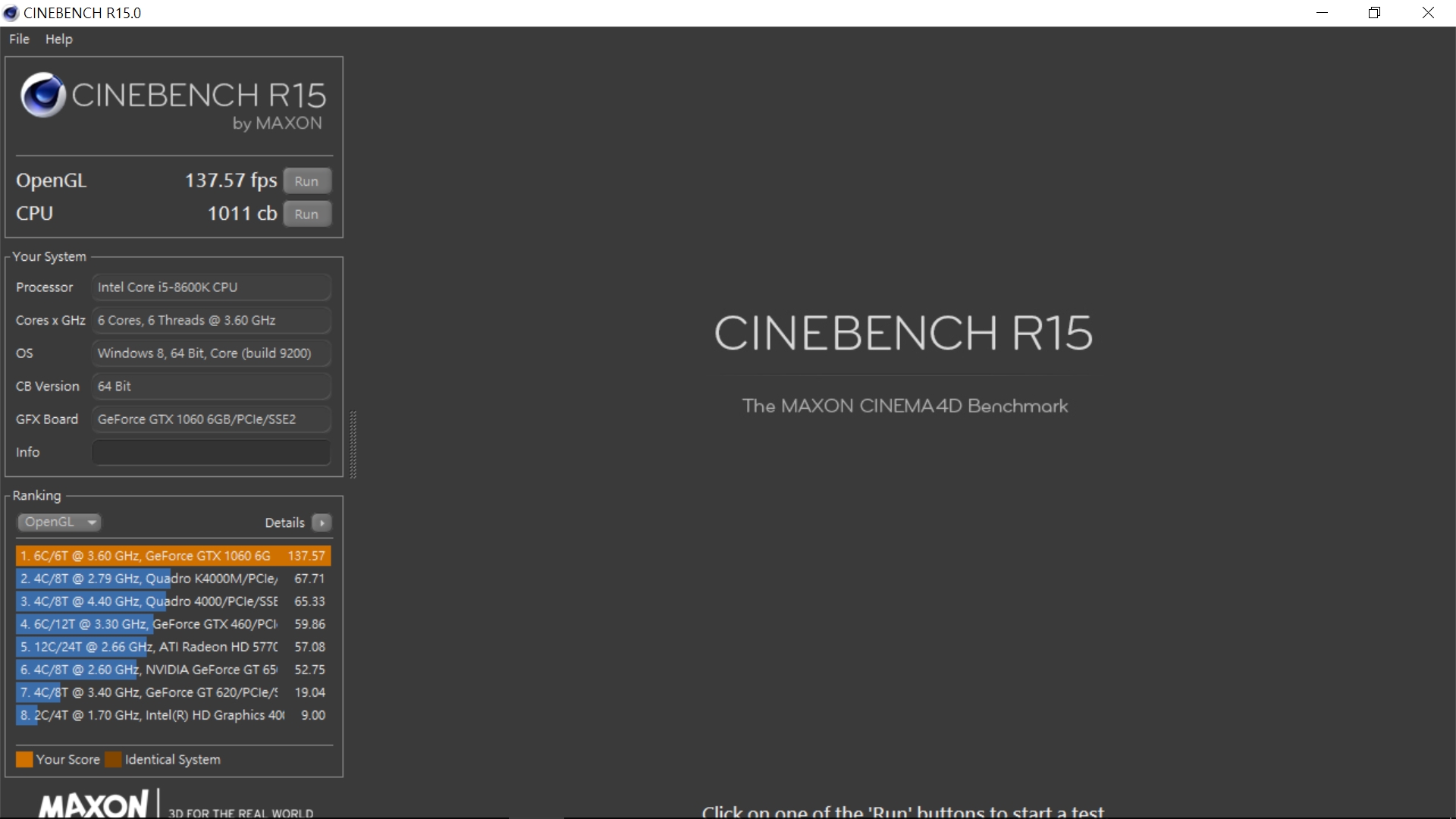This screenshot has height=819, width=1456.
Task: Run the OpenGL benchmark test
Action: coord(306,181)
